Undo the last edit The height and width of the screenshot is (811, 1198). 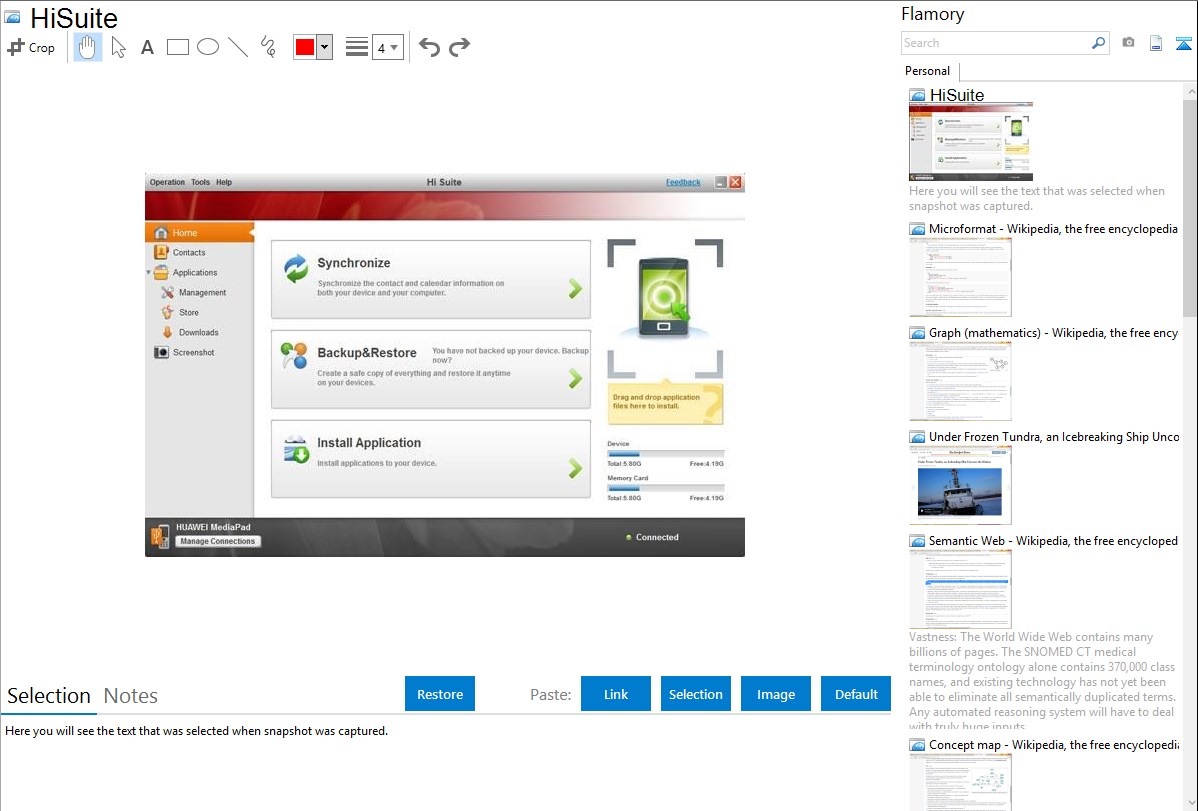[x=429, y=47]
